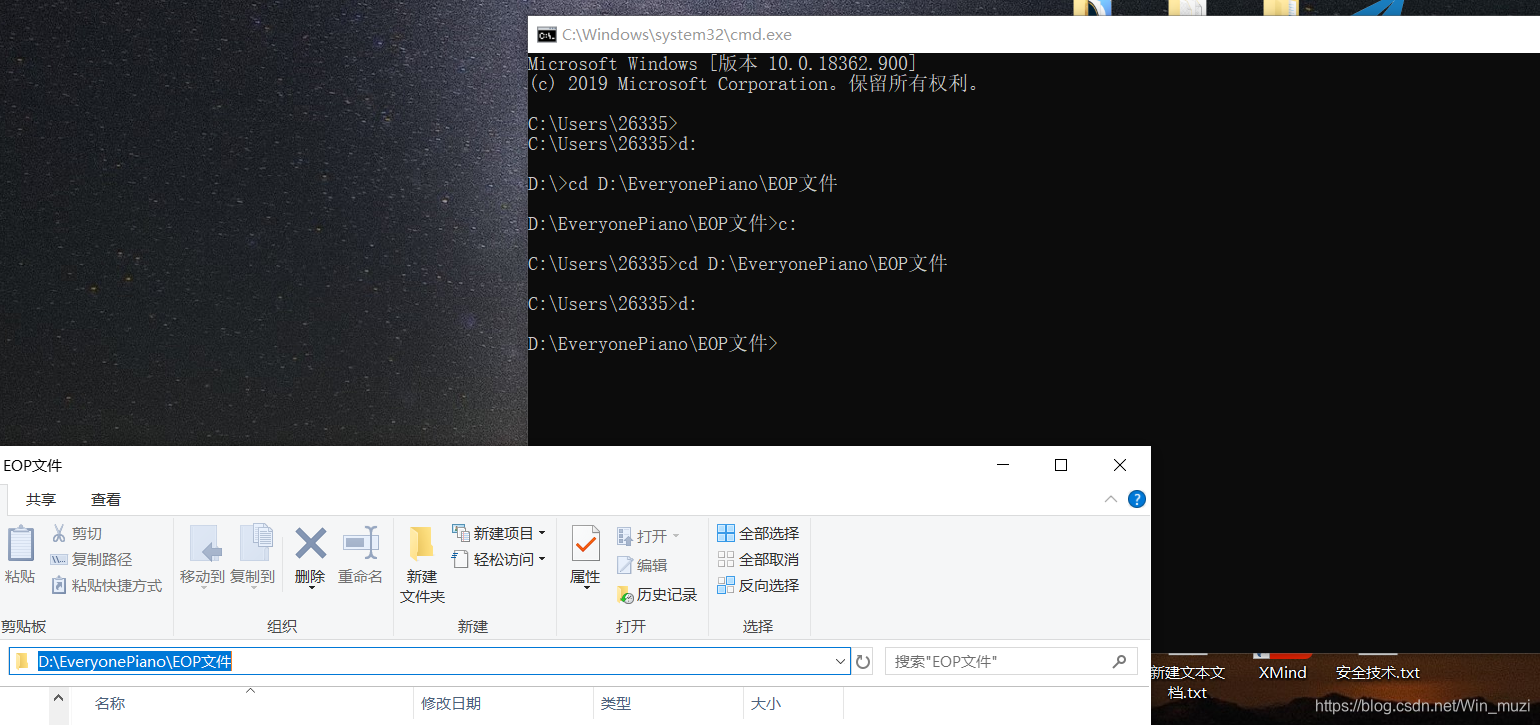The width and height of the screenshot is (1540, 725).
Task: Click inside the 搜索"EOP文件" search box
Action: tap(1000, 661)
